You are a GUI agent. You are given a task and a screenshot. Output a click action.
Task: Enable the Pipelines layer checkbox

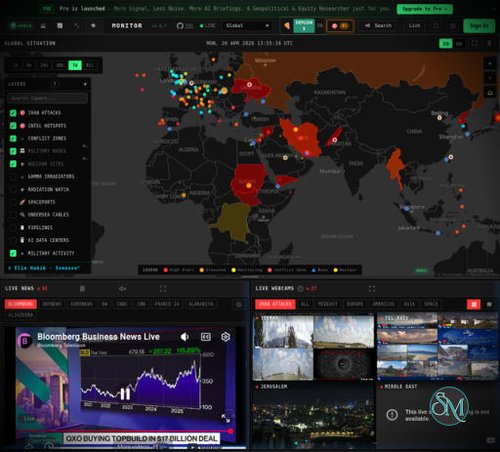click(13, 227)
